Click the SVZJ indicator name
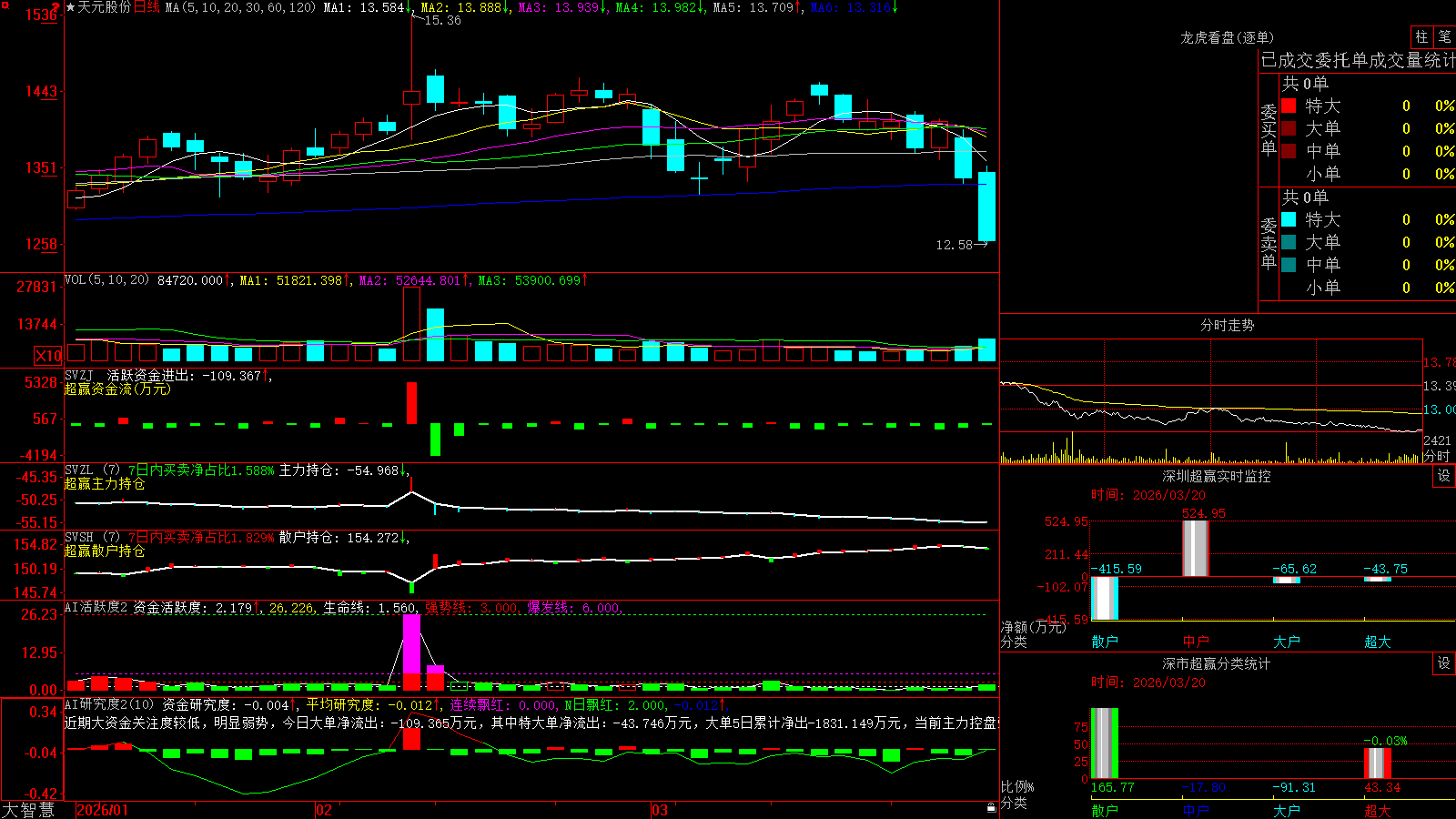The width and height of the screenshot is (1456, 819). 79,375
